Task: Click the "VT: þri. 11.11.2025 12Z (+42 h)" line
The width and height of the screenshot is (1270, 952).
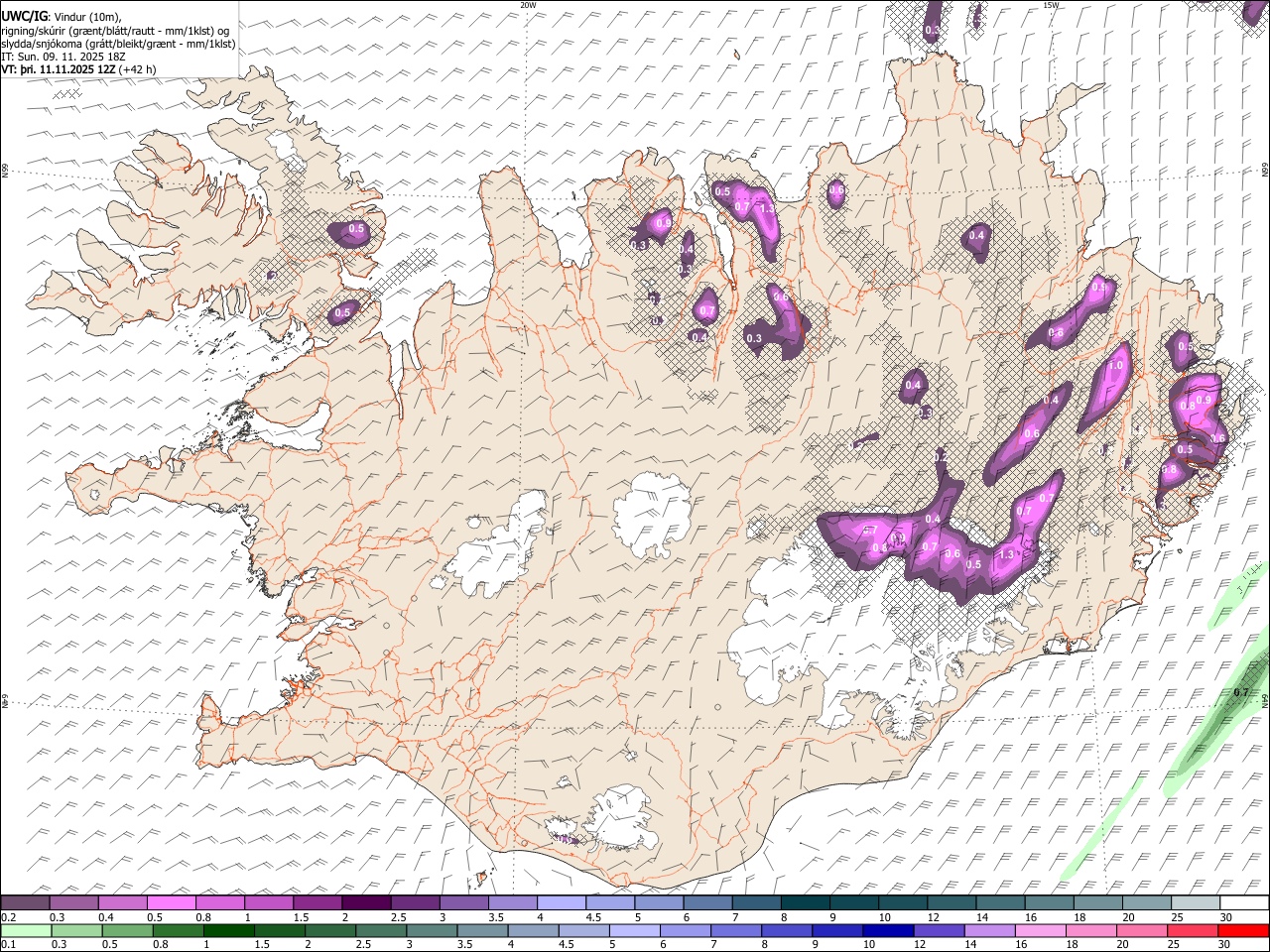Action: pyautogui.click(x=78, y=69)
